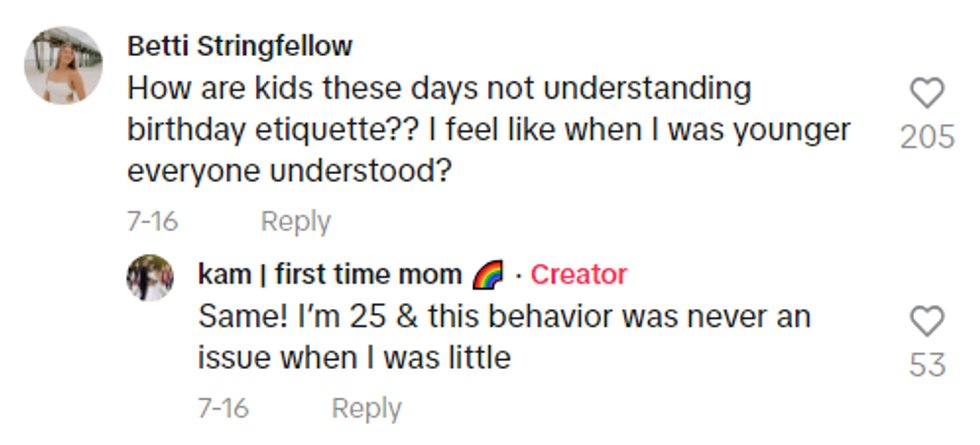Select the 7-16 date under kam's reply

223,408
